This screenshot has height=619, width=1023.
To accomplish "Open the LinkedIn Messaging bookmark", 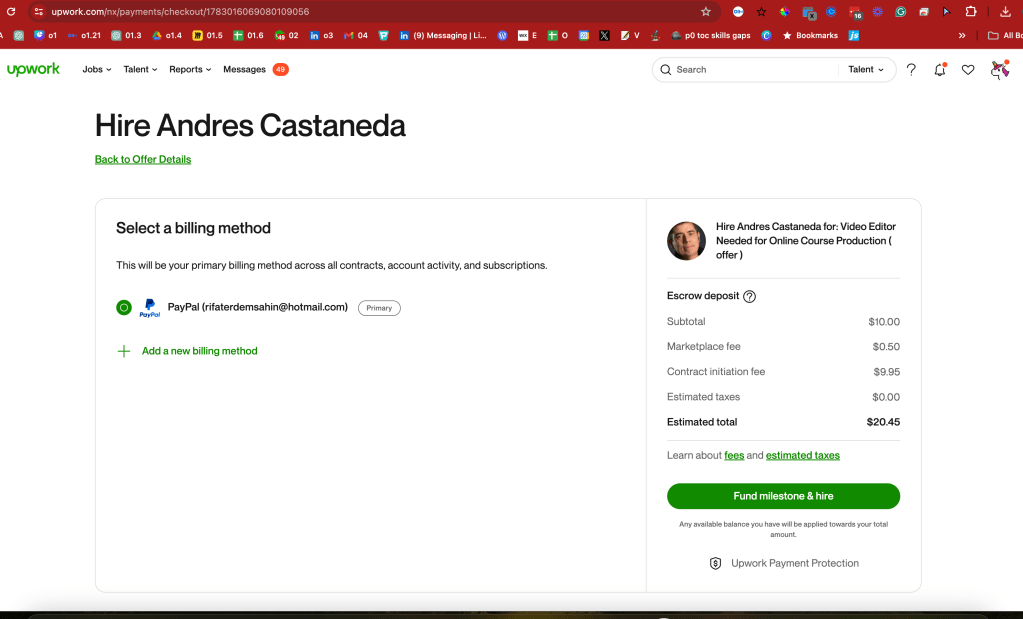I will point(443,35).
